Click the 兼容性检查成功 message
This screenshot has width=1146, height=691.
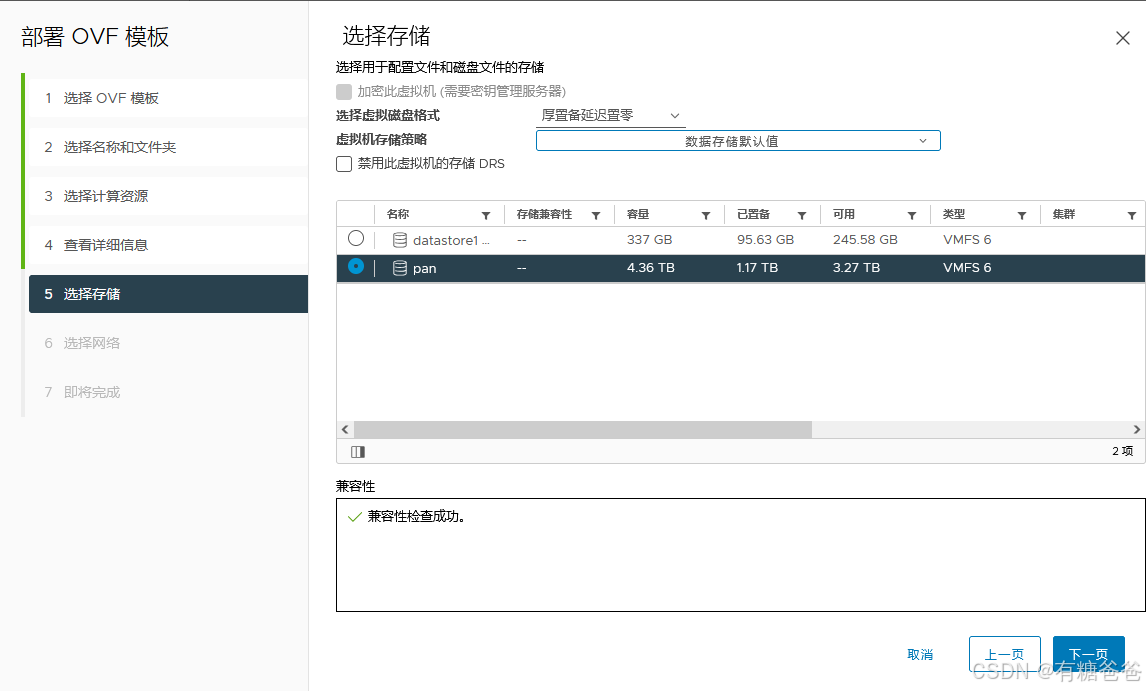[417, 516]
